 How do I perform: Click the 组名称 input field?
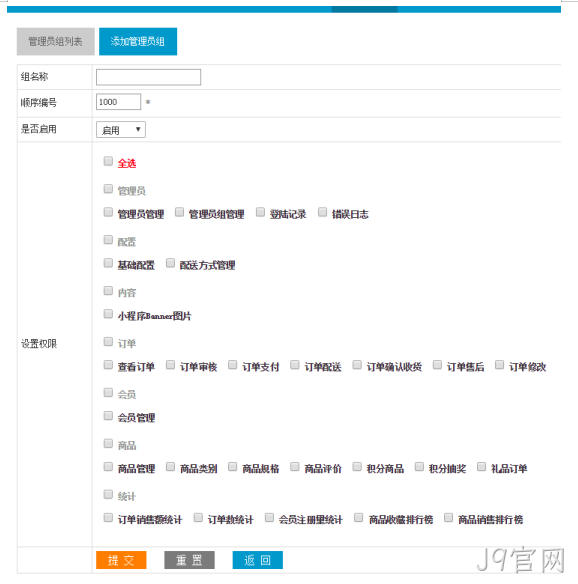[x=148, y=77]
